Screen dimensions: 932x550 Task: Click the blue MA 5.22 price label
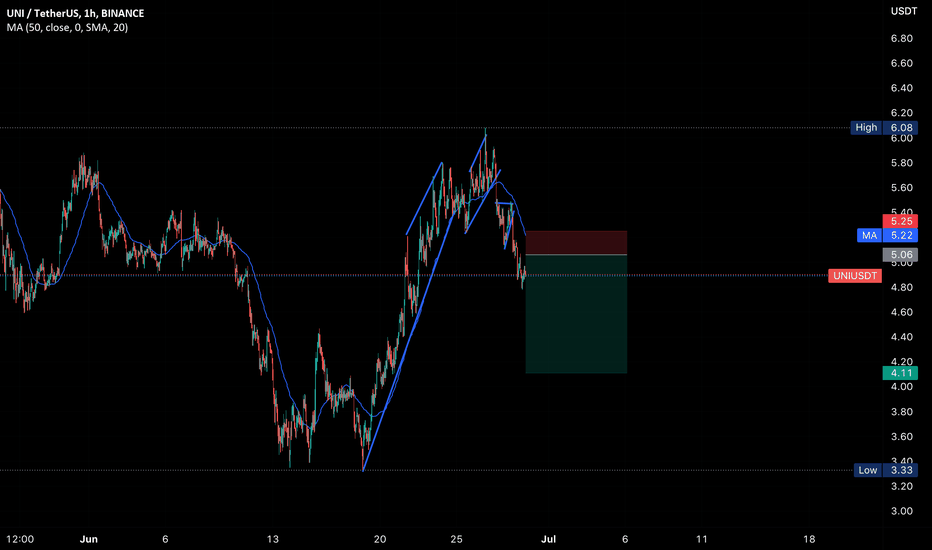[x=887, y=235]
